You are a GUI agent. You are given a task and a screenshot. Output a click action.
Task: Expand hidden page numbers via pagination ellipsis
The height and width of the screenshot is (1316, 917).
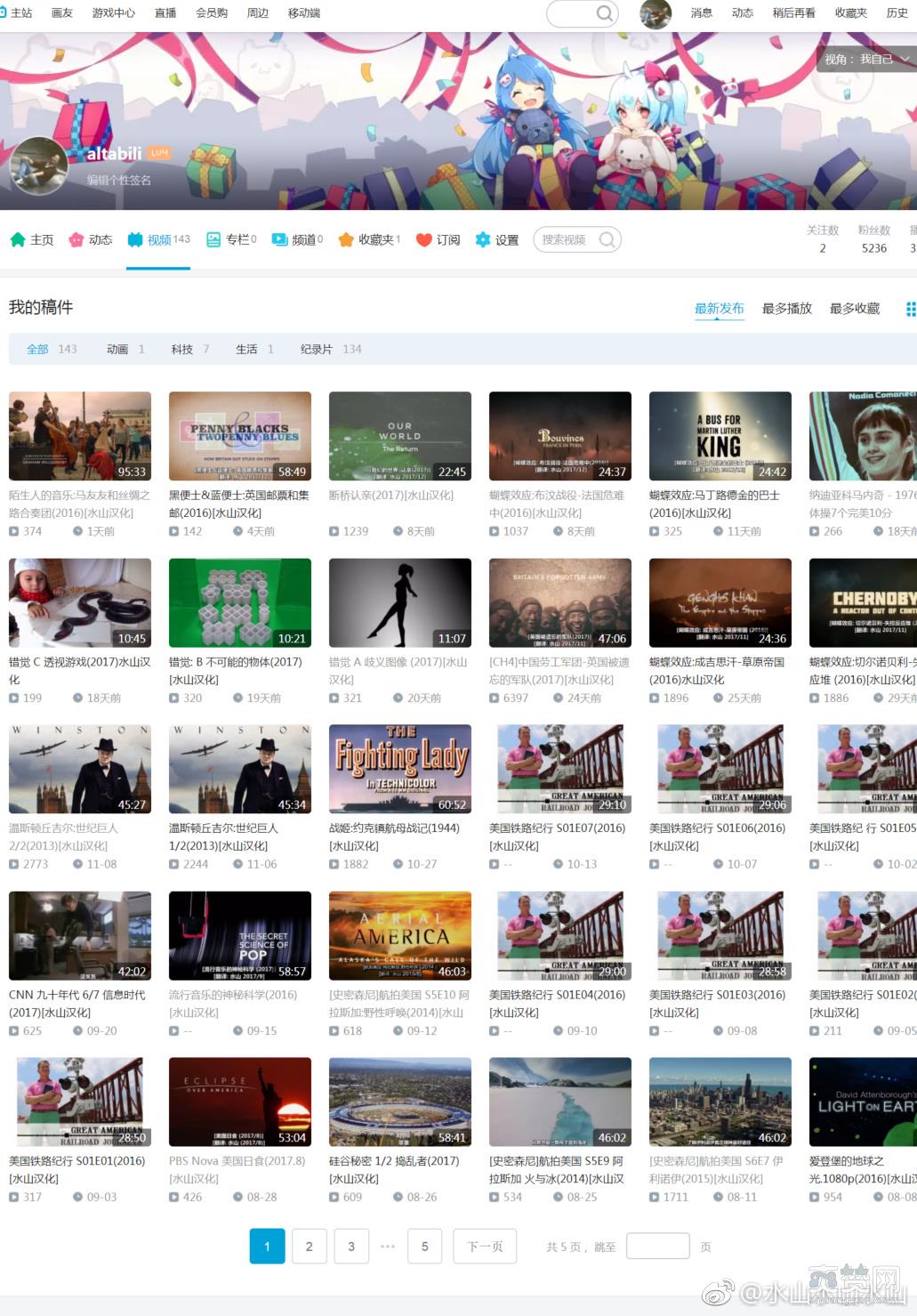tap(388, 1247)
